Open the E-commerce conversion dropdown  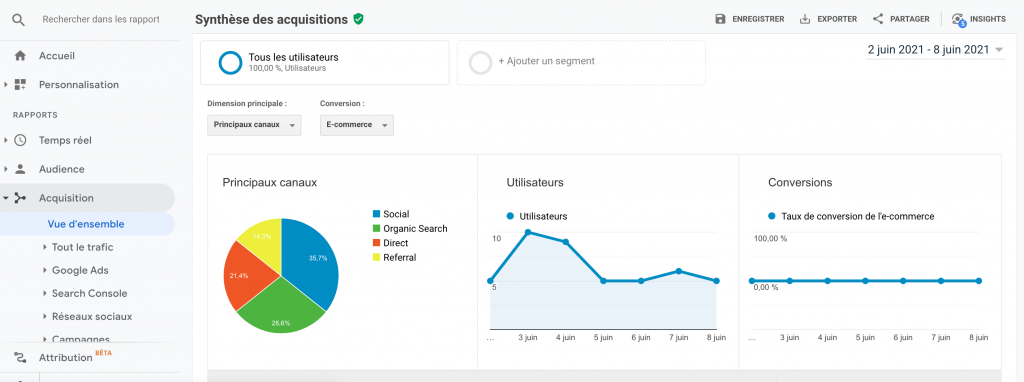(x=357, y=125)
